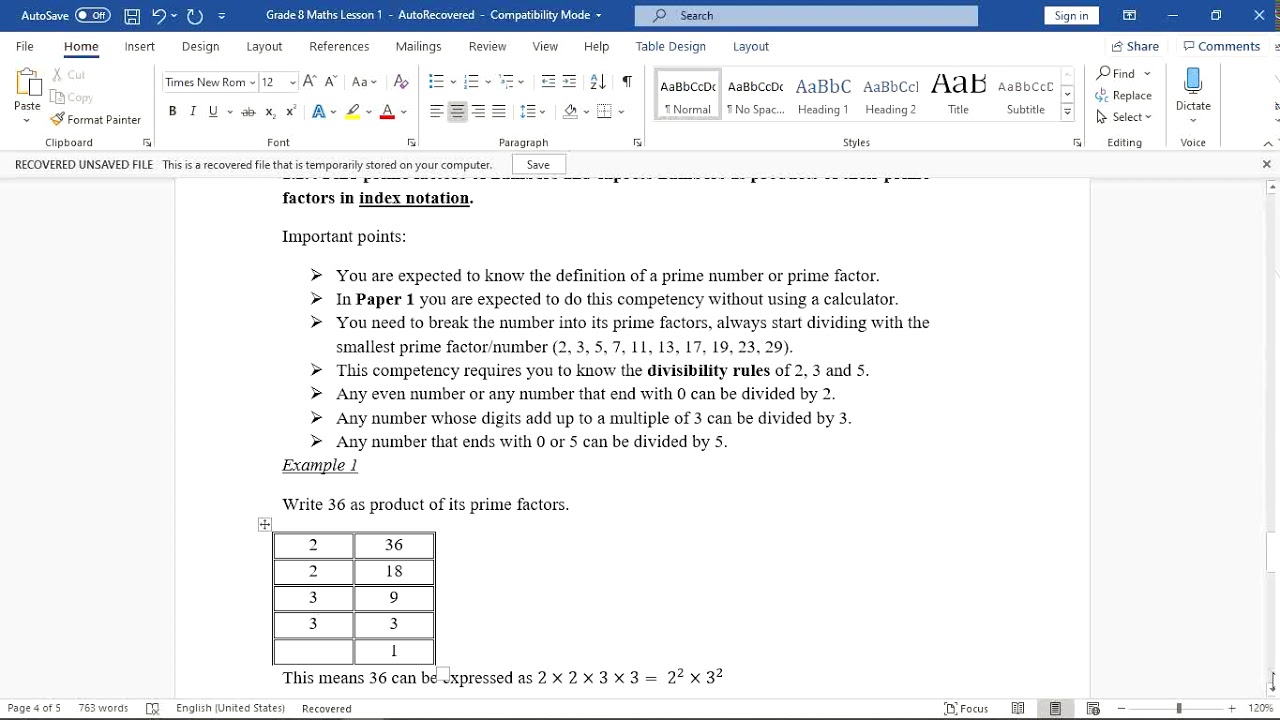Open the Mailings tab

click(x=418, y=46)
